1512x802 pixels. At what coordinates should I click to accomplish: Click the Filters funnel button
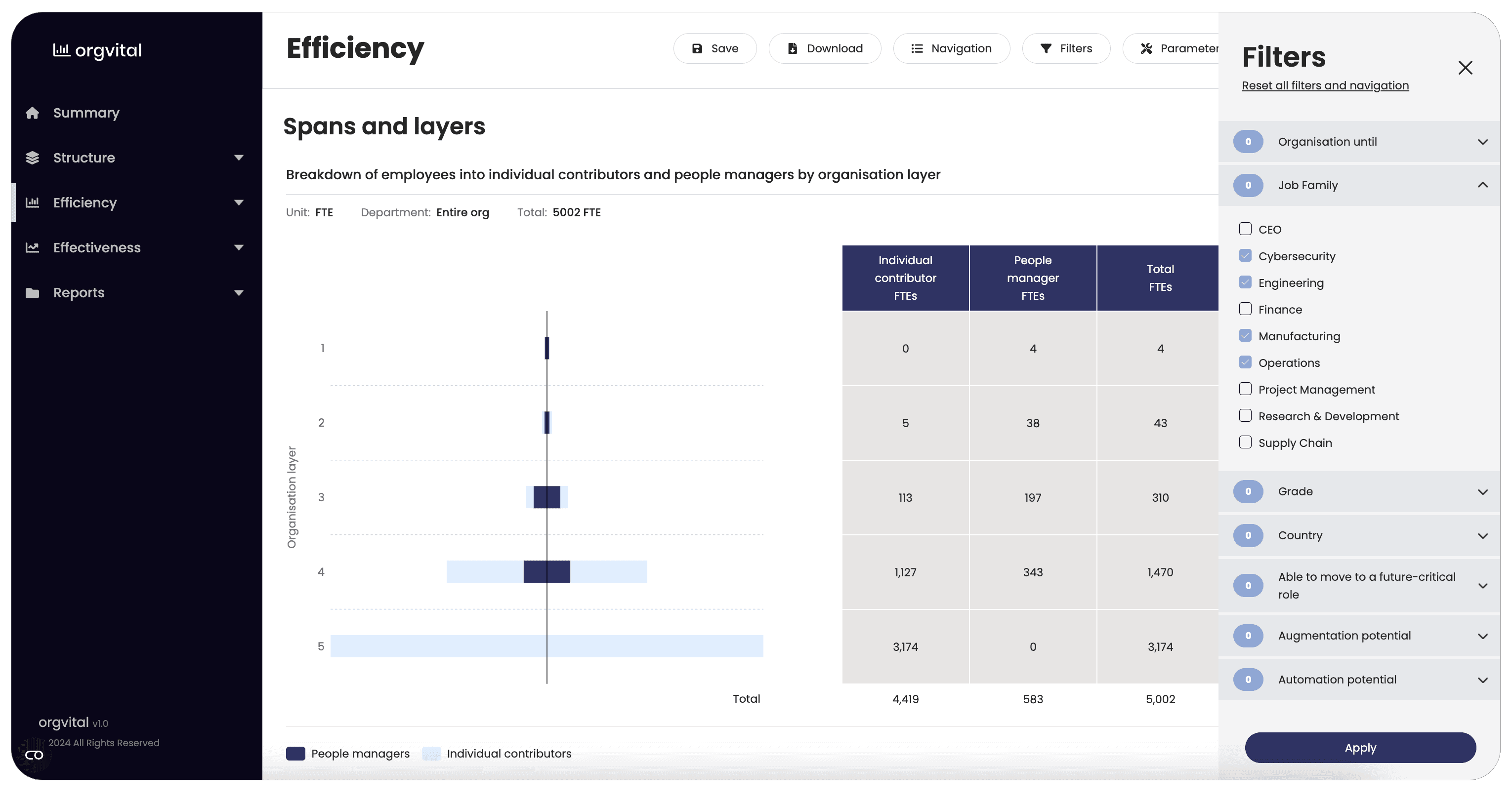pos(1066,49)
